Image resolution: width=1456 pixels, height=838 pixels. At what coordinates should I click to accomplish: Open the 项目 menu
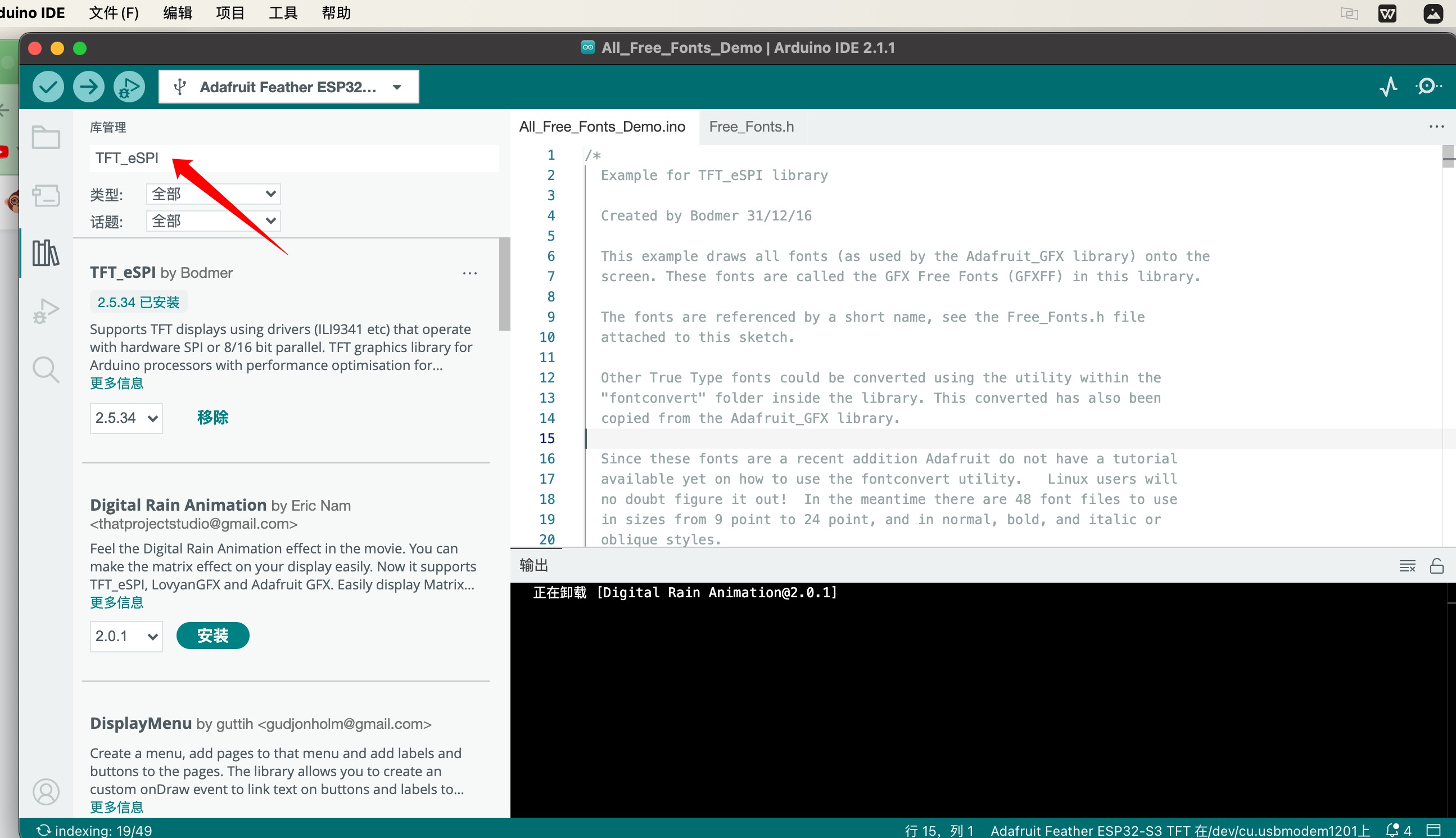click(230, 13)
